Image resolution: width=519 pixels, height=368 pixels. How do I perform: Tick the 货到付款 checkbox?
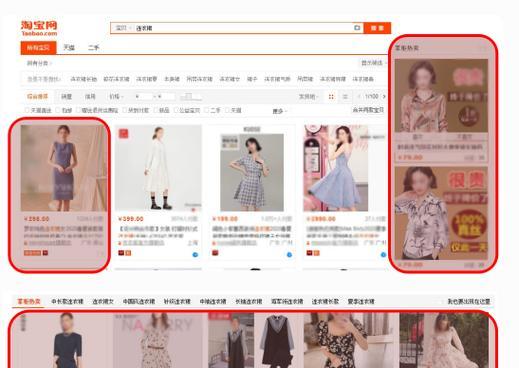click(x=125, y=110)
